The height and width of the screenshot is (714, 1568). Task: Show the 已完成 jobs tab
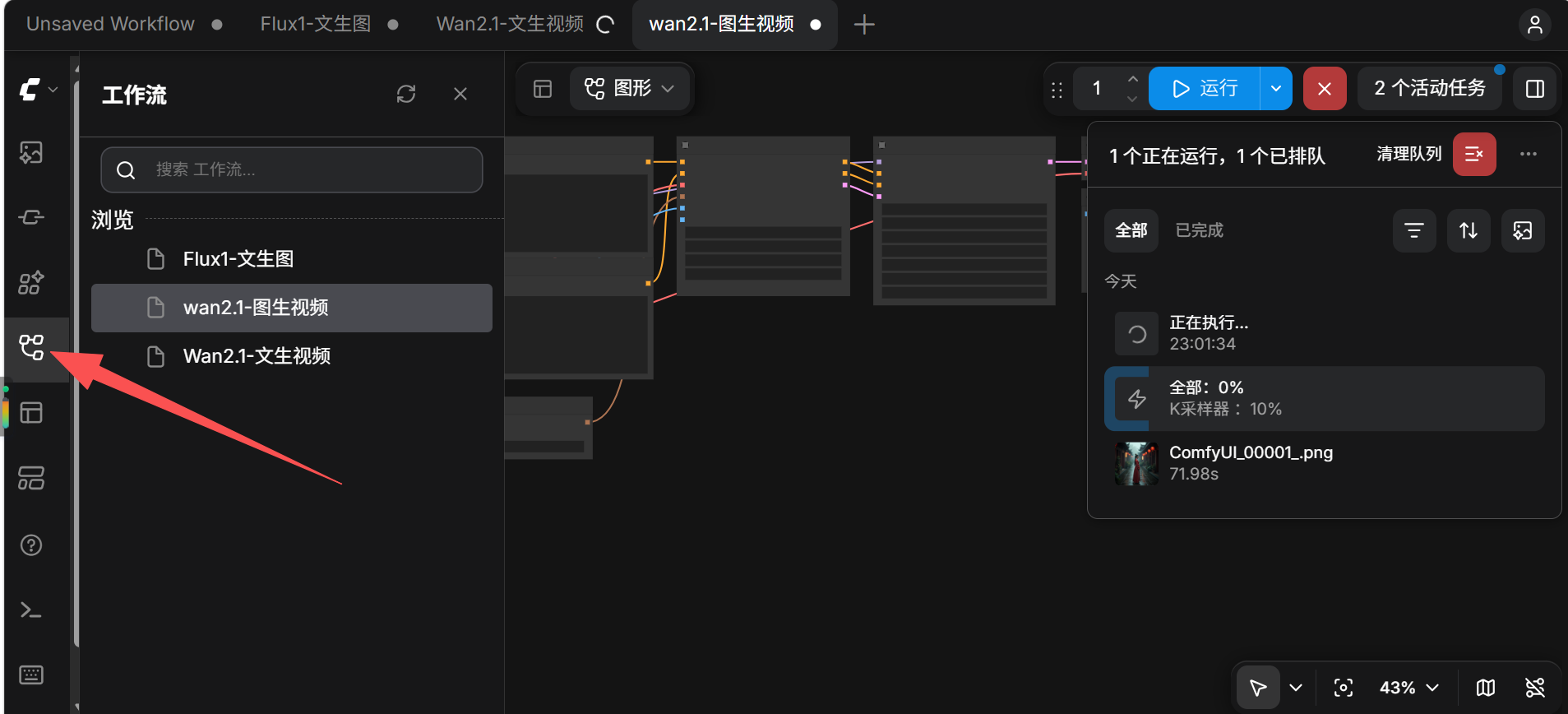1200,230
